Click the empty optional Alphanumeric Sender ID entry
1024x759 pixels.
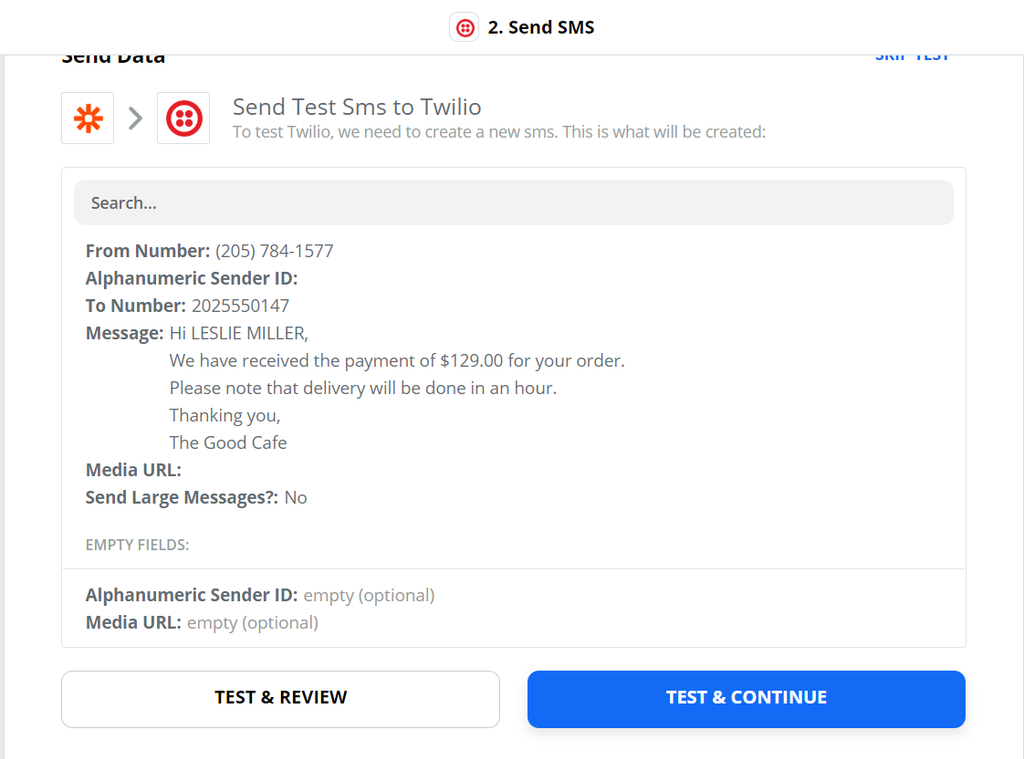[x=260, y=595]
